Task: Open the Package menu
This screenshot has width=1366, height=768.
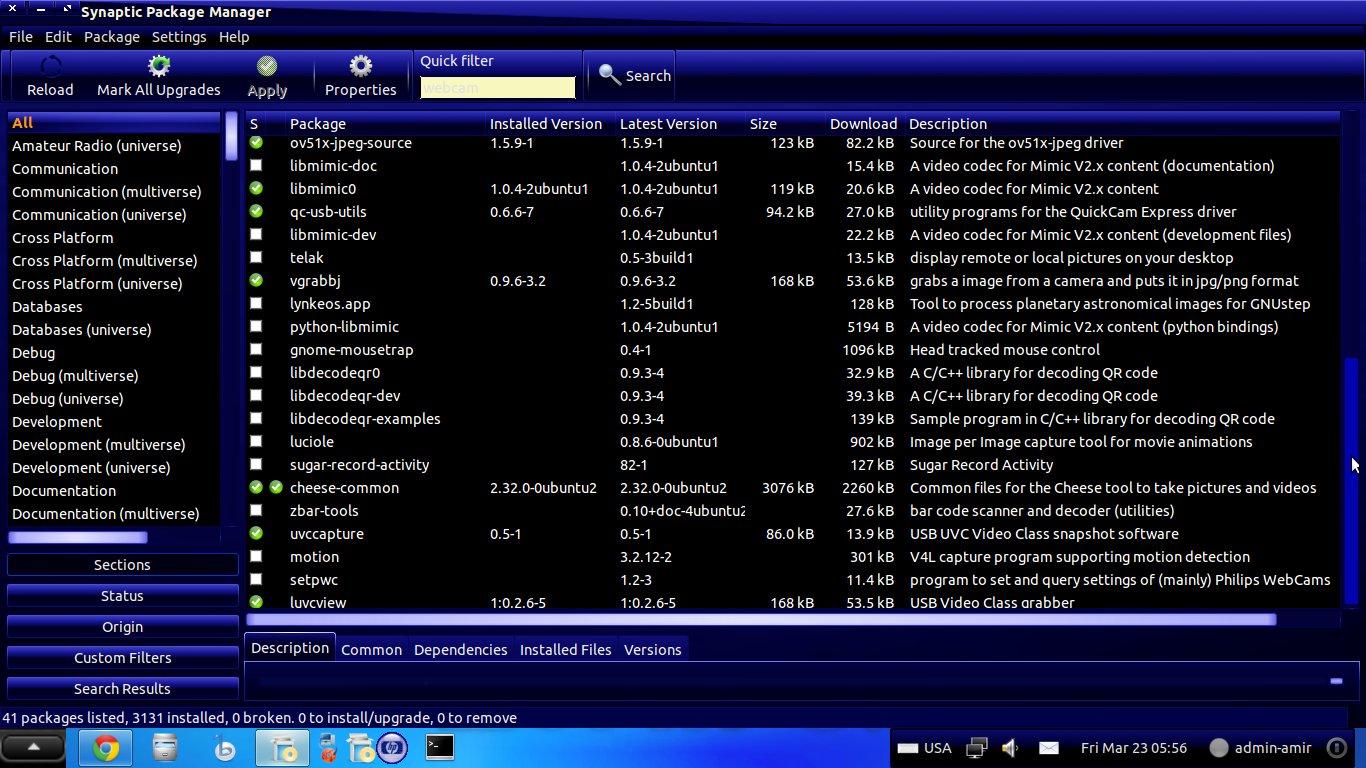Action: (112, 36)
